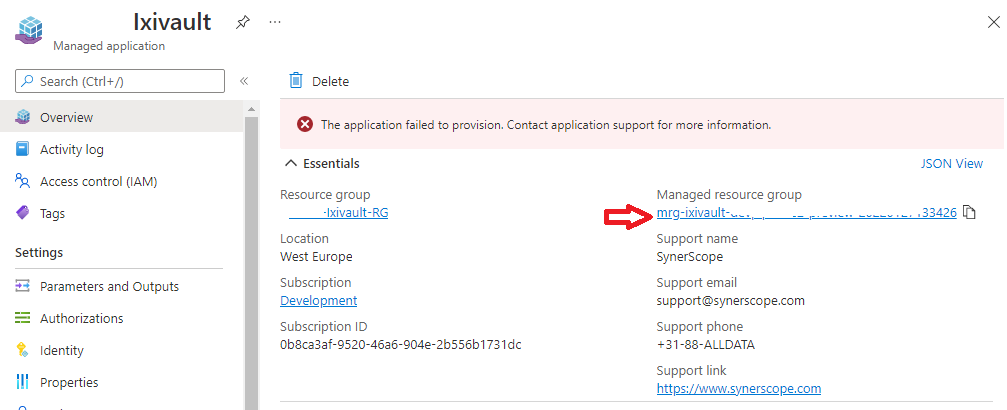Go to Access control (IAM)

tap(98, 182)
